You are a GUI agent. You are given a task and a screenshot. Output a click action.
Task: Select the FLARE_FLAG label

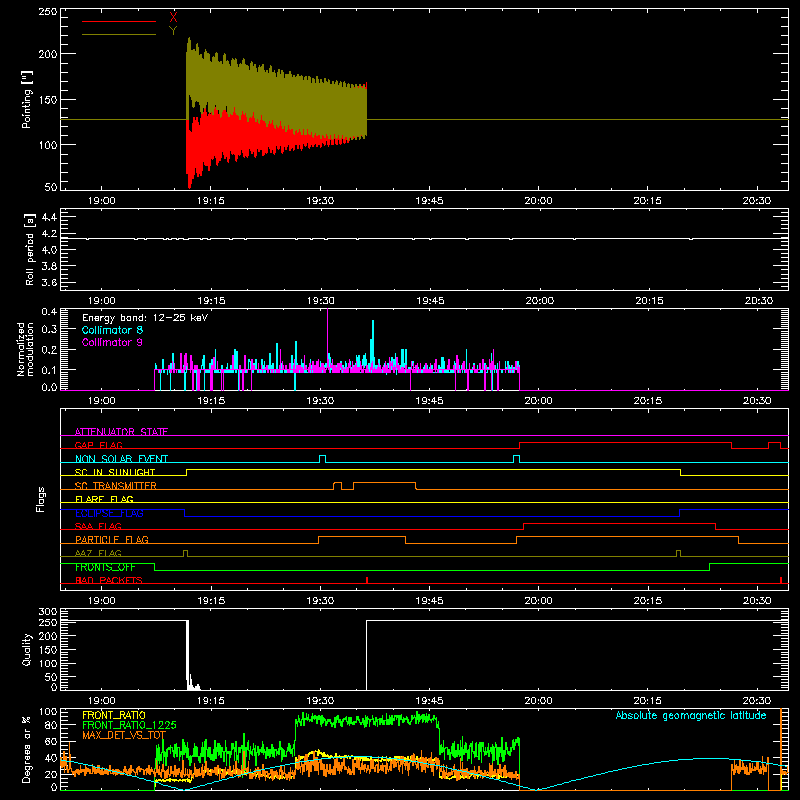(x=104, y=499)
